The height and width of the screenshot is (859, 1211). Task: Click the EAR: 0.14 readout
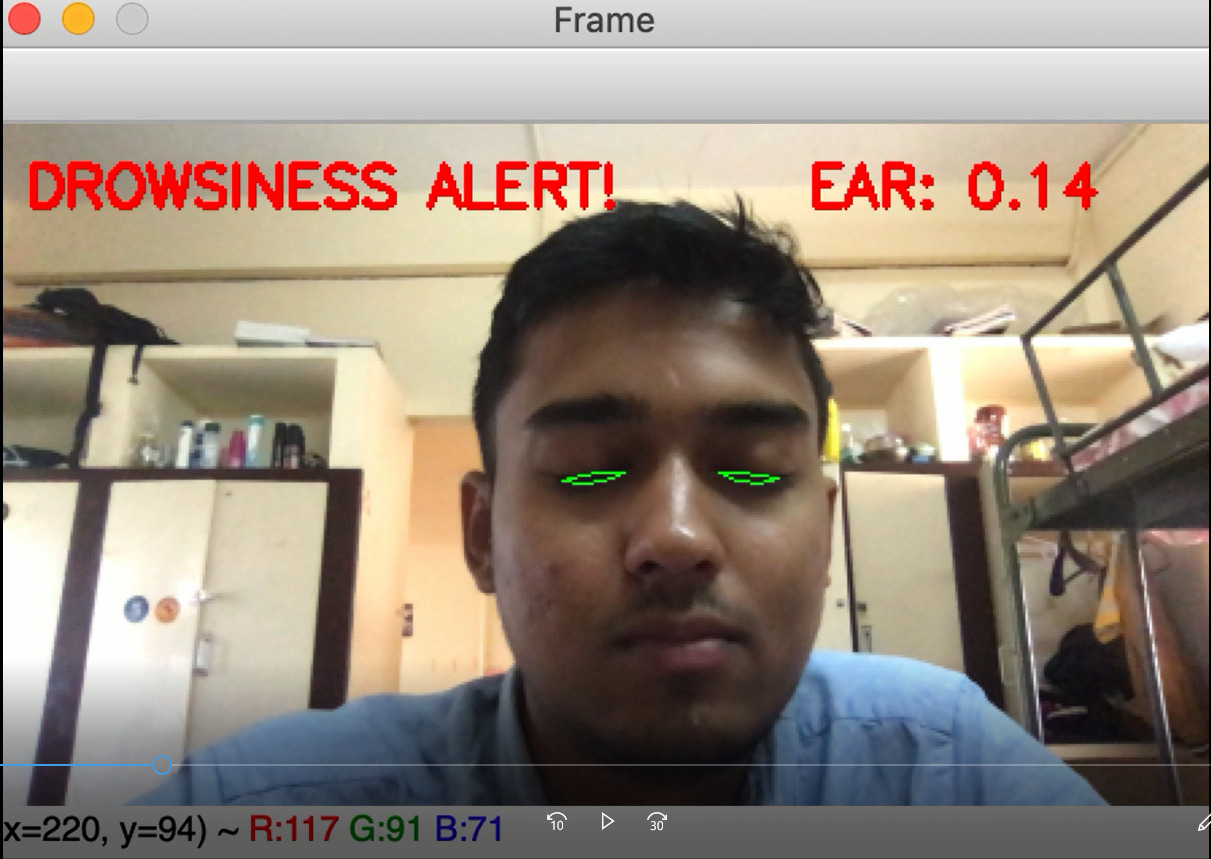point(953,187)
